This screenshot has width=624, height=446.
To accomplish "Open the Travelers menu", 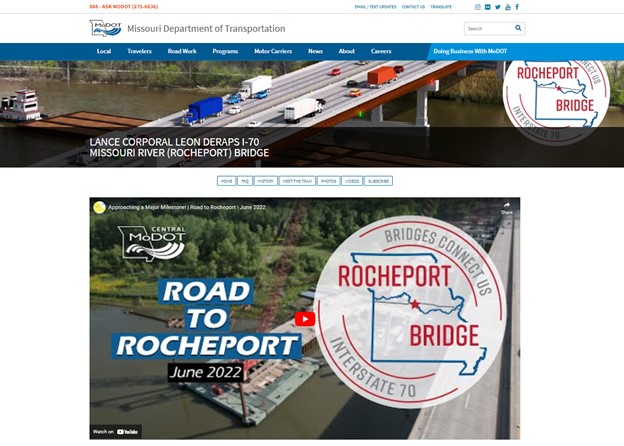I will click(x=139, y=51).
